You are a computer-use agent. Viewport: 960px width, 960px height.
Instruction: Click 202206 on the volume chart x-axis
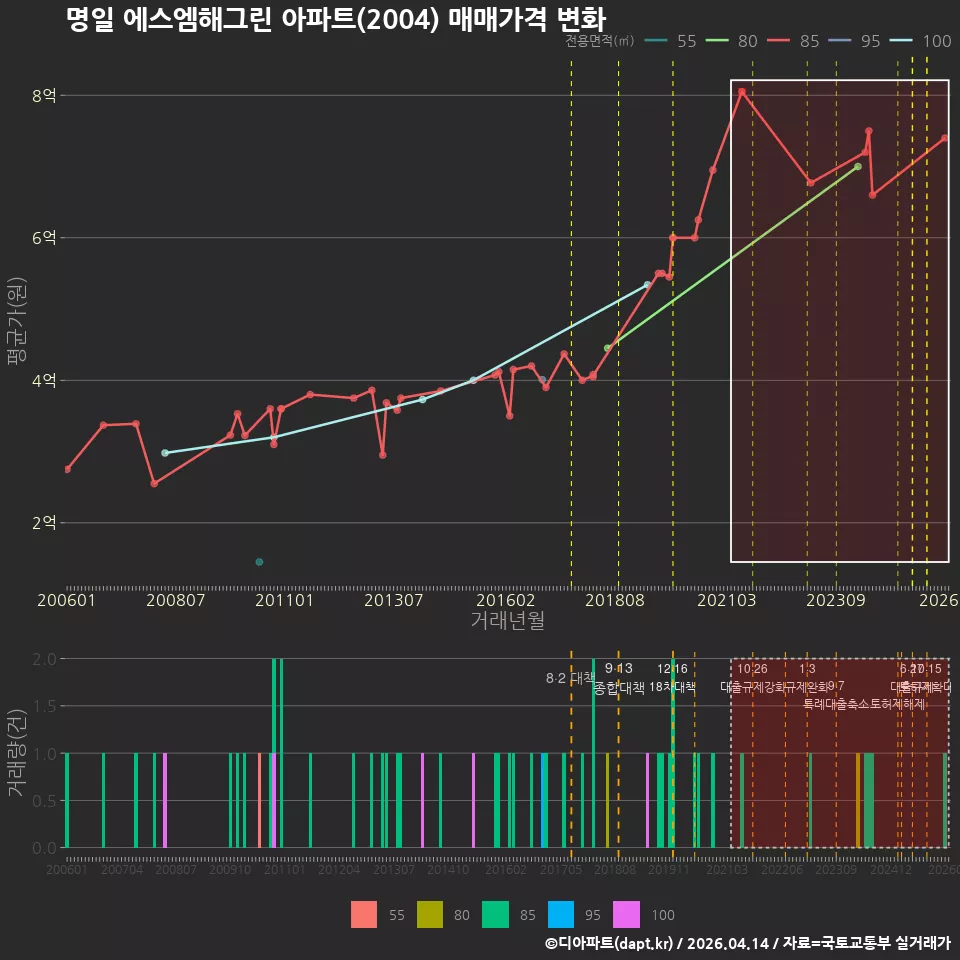coord(782,869)
